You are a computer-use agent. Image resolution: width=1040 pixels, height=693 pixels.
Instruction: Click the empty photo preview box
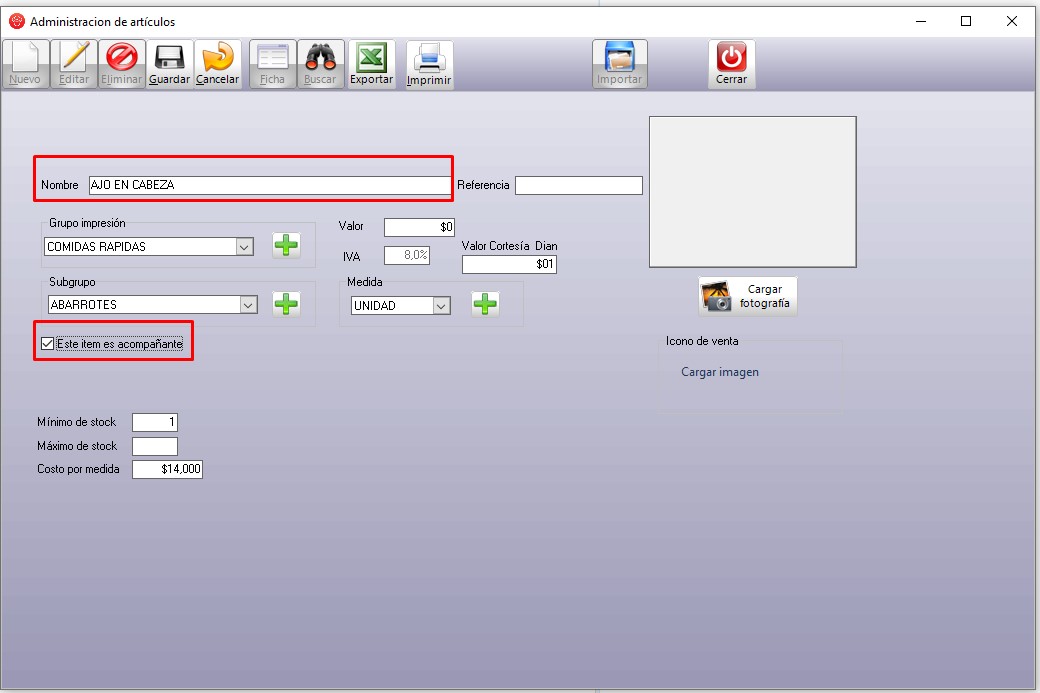[x=752, y=192]
